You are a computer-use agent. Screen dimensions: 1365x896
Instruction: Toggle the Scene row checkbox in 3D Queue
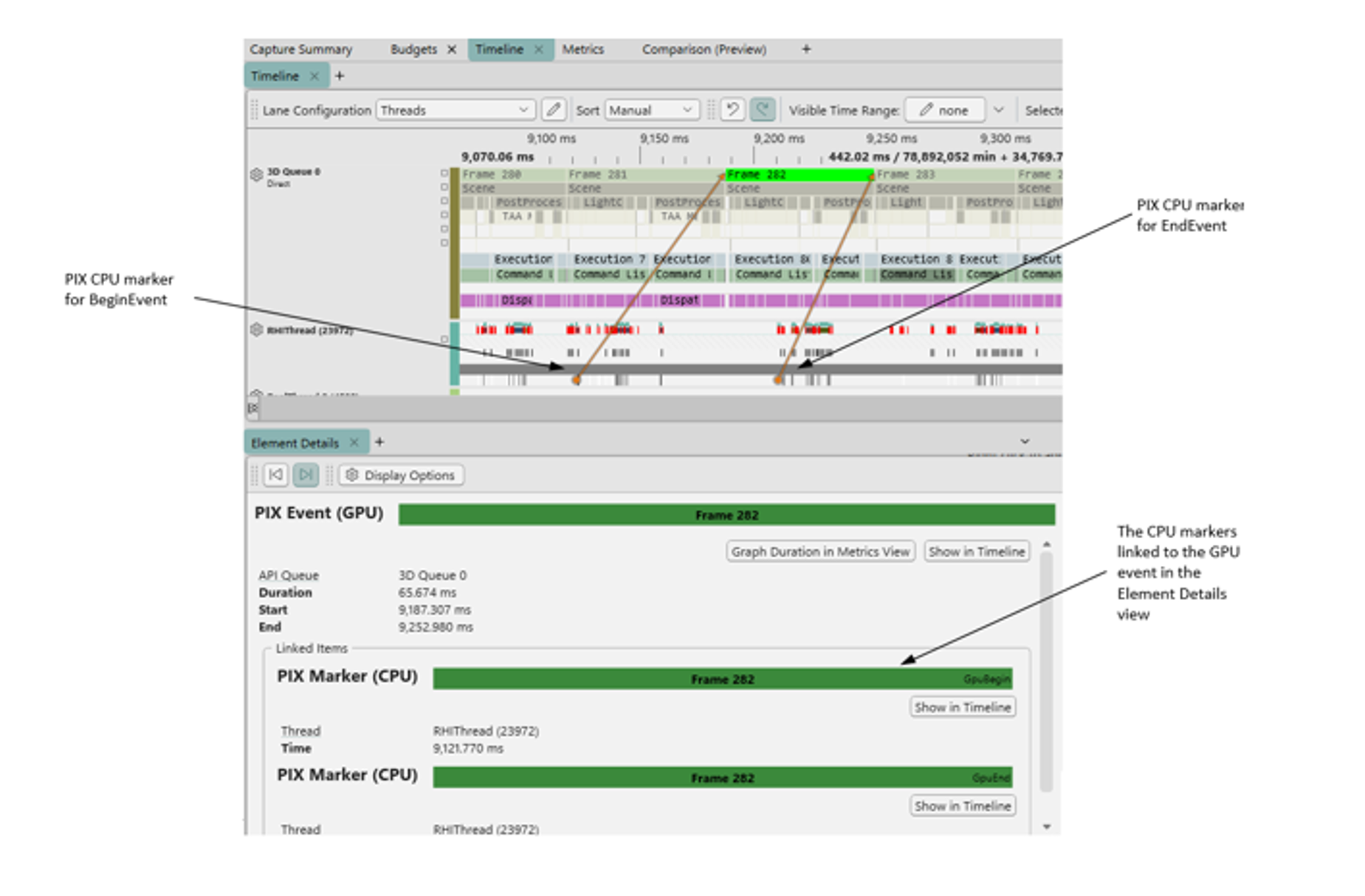(x=444, y=187)
